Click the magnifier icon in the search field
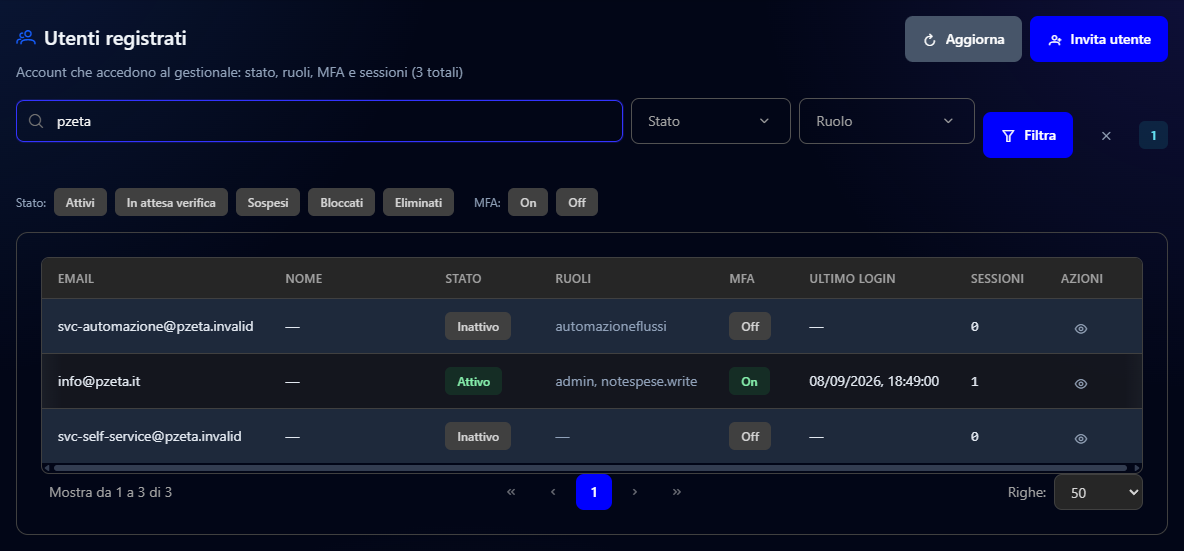Image resolution: width=1184 pixels, height=551 pixels. (x=35, y=121)
